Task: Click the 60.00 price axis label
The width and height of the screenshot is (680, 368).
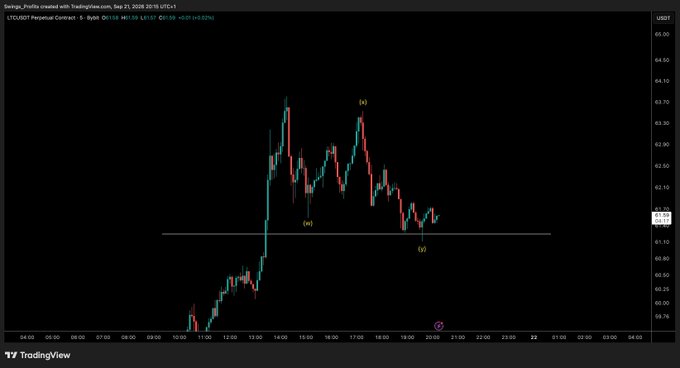Action: [662, 303]
